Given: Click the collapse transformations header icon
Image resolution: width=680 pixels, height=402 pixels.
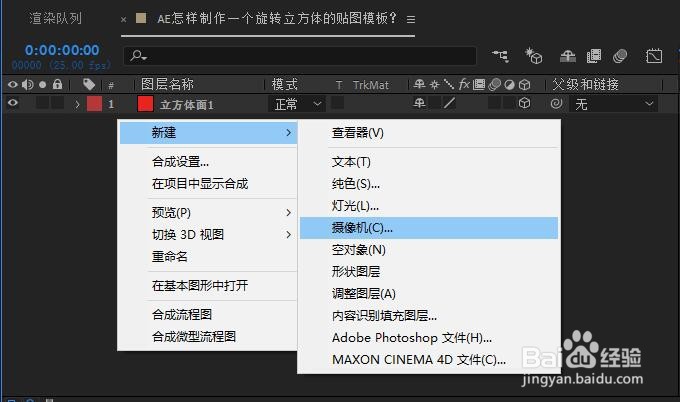Looking at the screenshot, I should (x=434, y=84).
